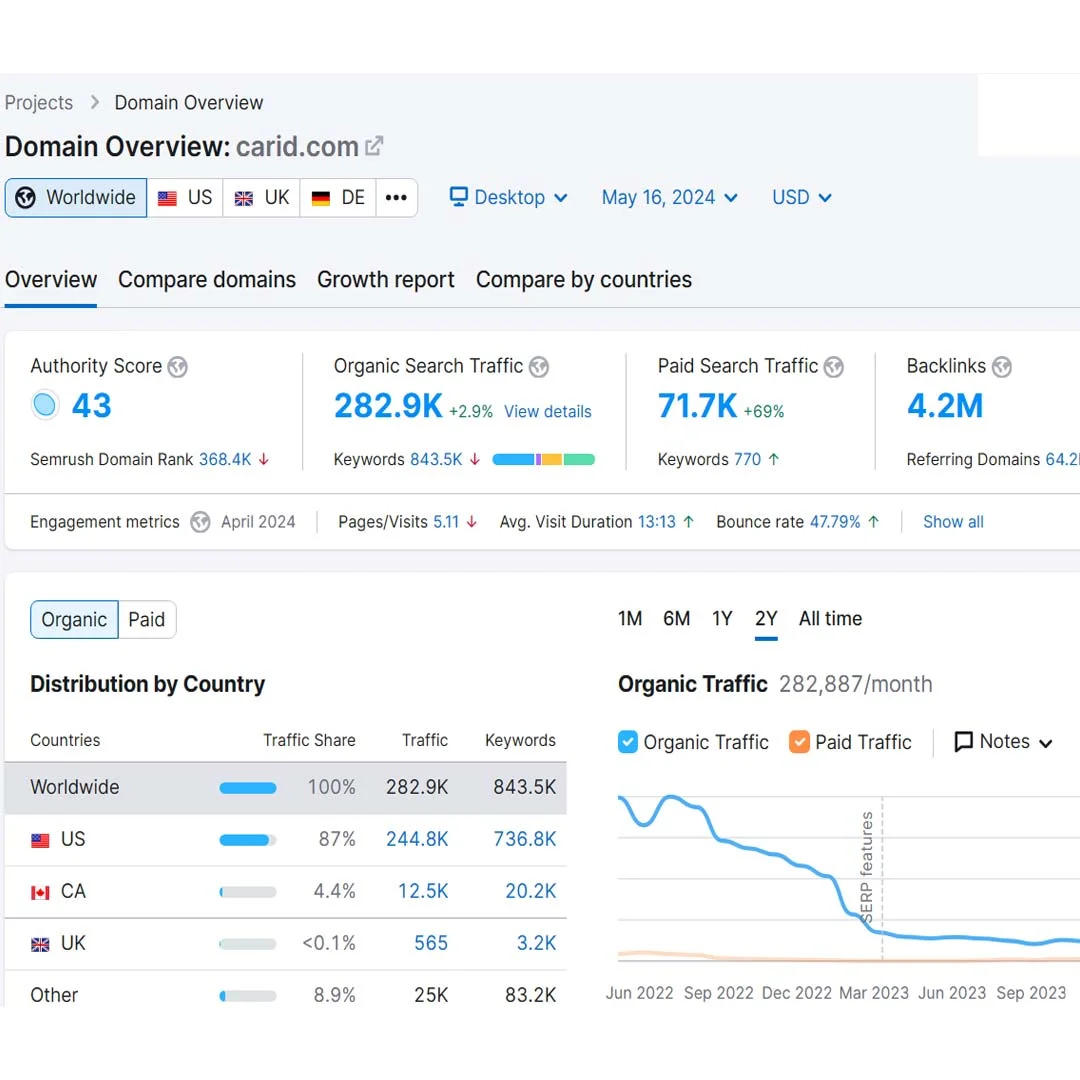1080x1080 pixels.
Task: Toggle the Organic Traffic checkbox
Action: [x=627, y=742]
